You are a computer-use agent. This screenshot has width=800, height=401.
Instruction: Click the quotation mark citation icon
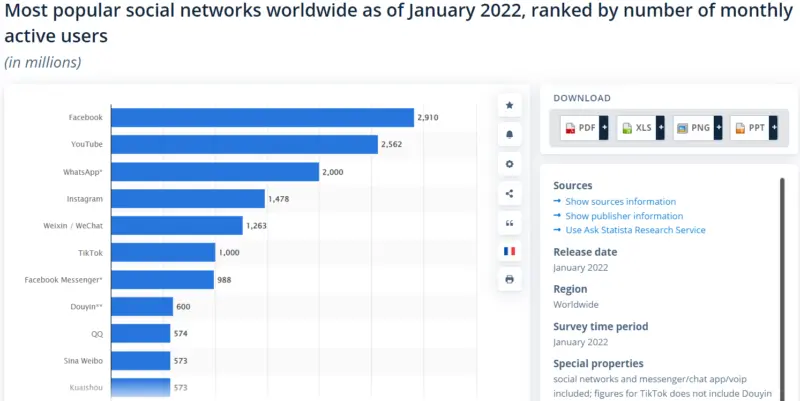click(510, 222)
